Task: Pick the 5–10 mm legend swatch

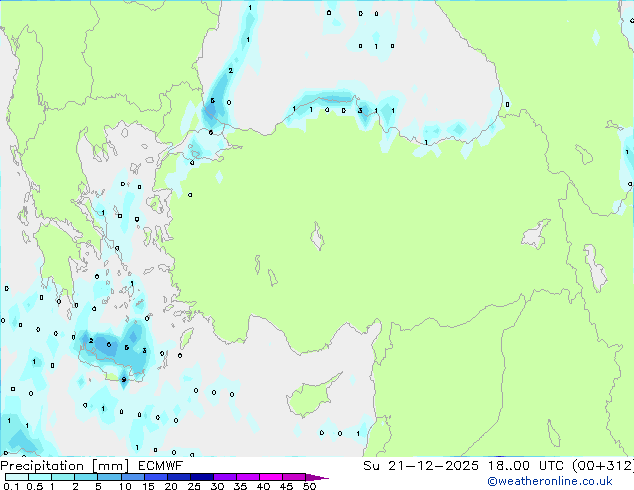Action: pyautogui.click(x=110, y=477)
